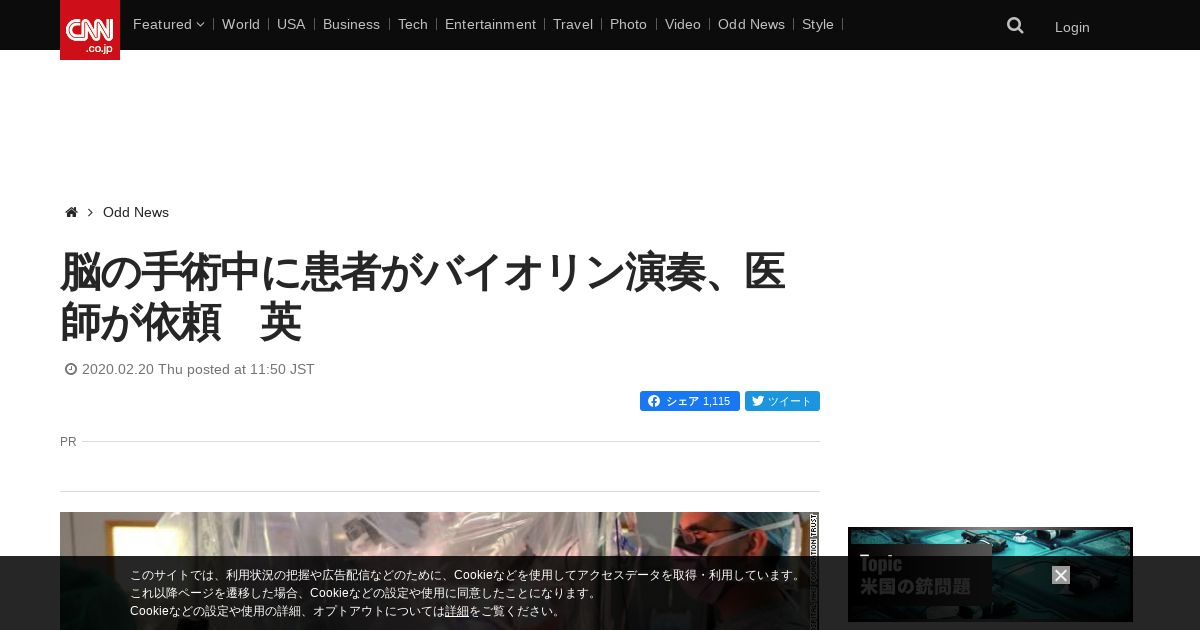Viewport: 1200px width, 630px height.
Task: Click the CNN.co.jp logo
Action: (90, 30)
